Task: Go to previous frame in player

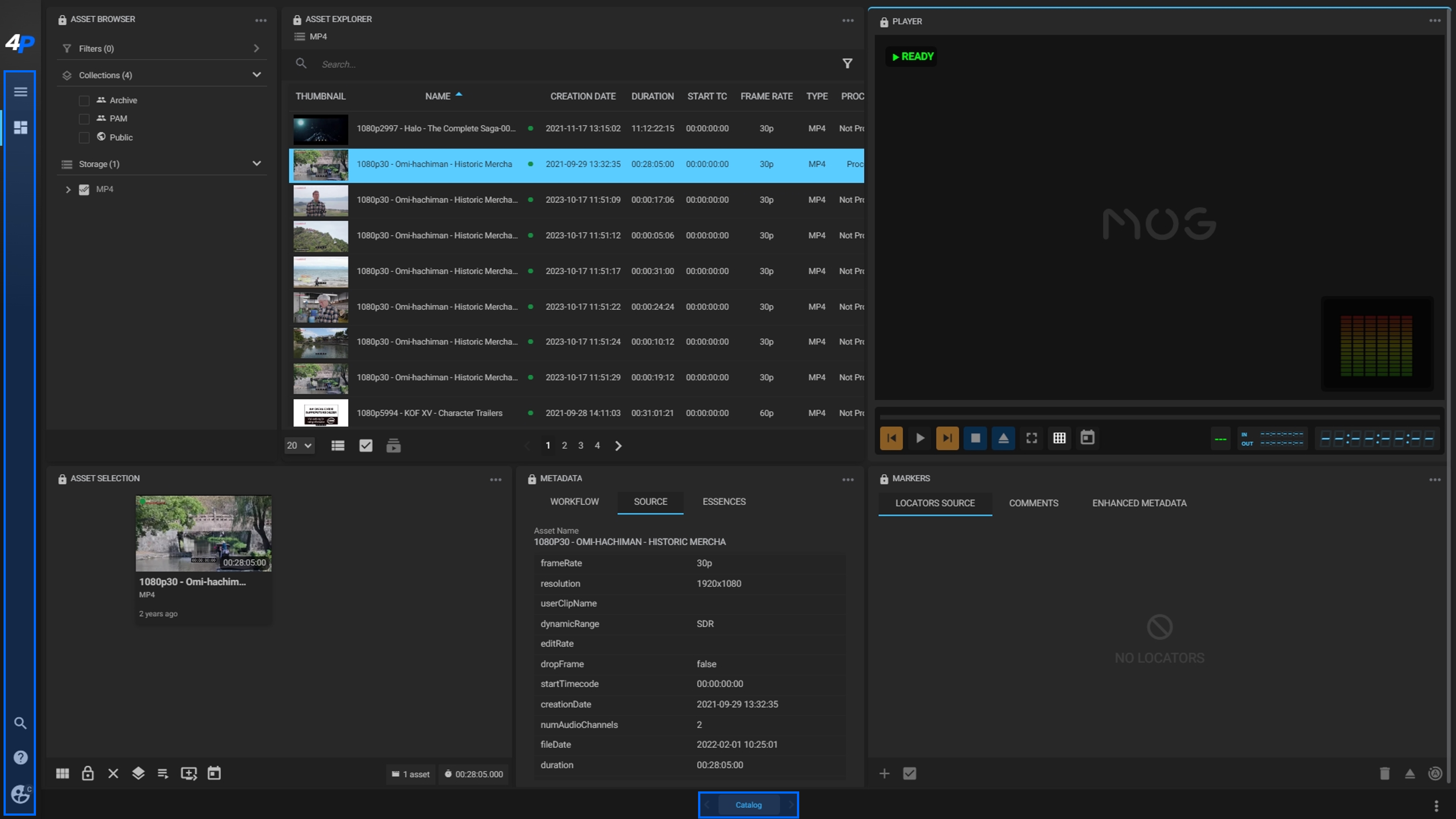Action: pyautogui.click(x=891, y=438)
